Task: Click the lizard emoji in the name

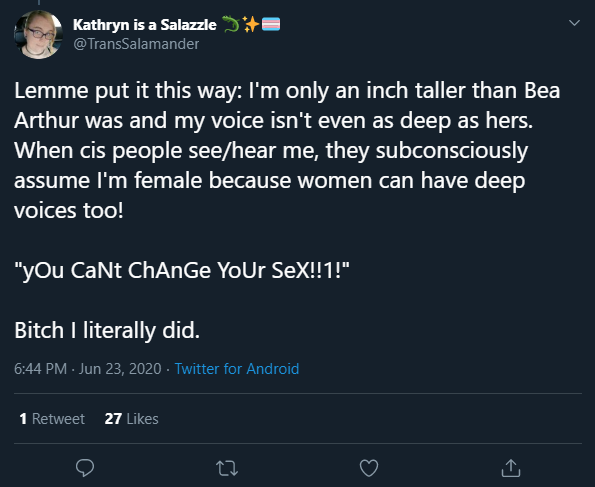Action: [x=230, y=24]
